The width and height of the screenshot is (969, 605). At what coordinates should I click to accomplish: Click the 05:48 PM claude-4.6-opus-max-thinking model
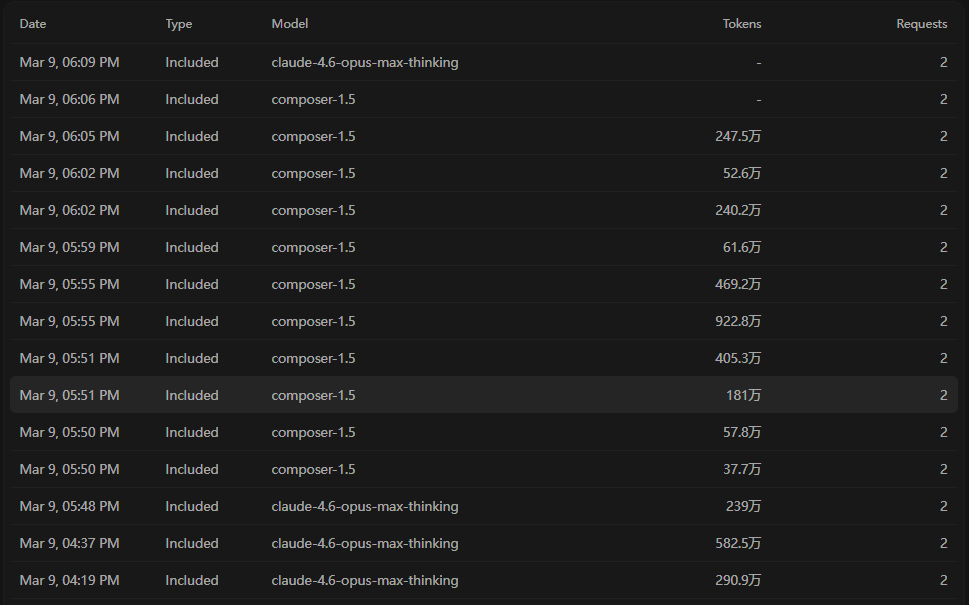tap(365, 506)
